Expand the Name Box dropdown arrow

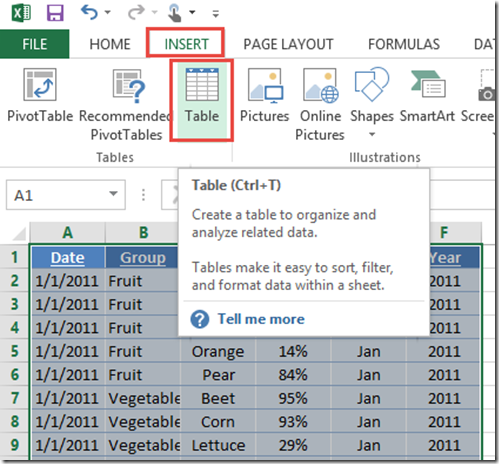[x=113, y=194]
